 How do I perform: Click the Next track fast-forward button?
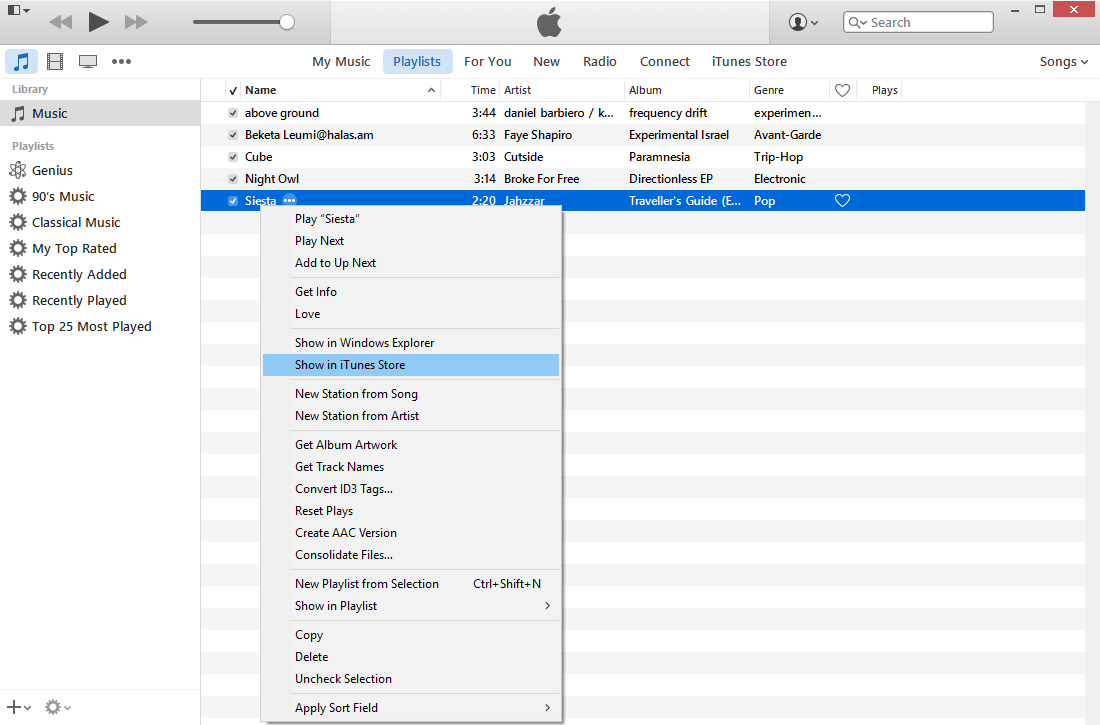tap(136, 22)
